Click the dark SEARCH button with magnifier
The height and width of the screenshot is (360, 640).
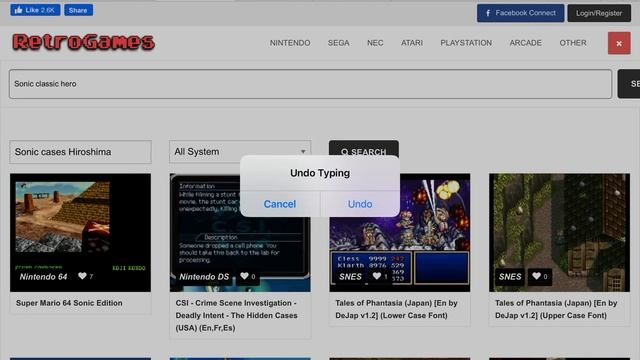coord(364,151)
